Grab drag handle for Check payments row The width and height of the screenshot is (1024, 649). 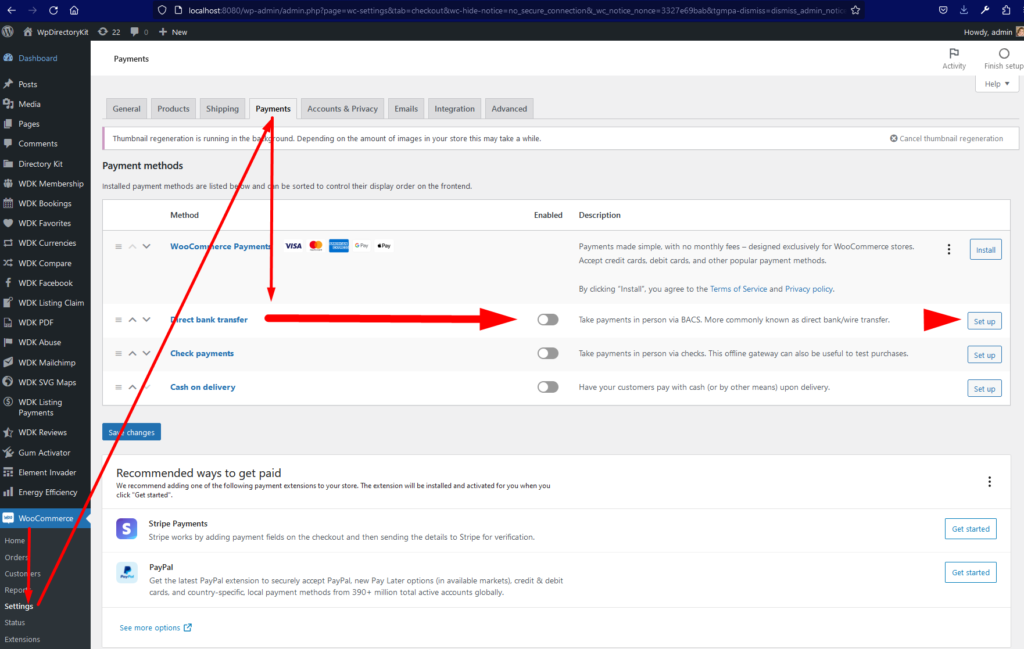click(x=118, y=353)
